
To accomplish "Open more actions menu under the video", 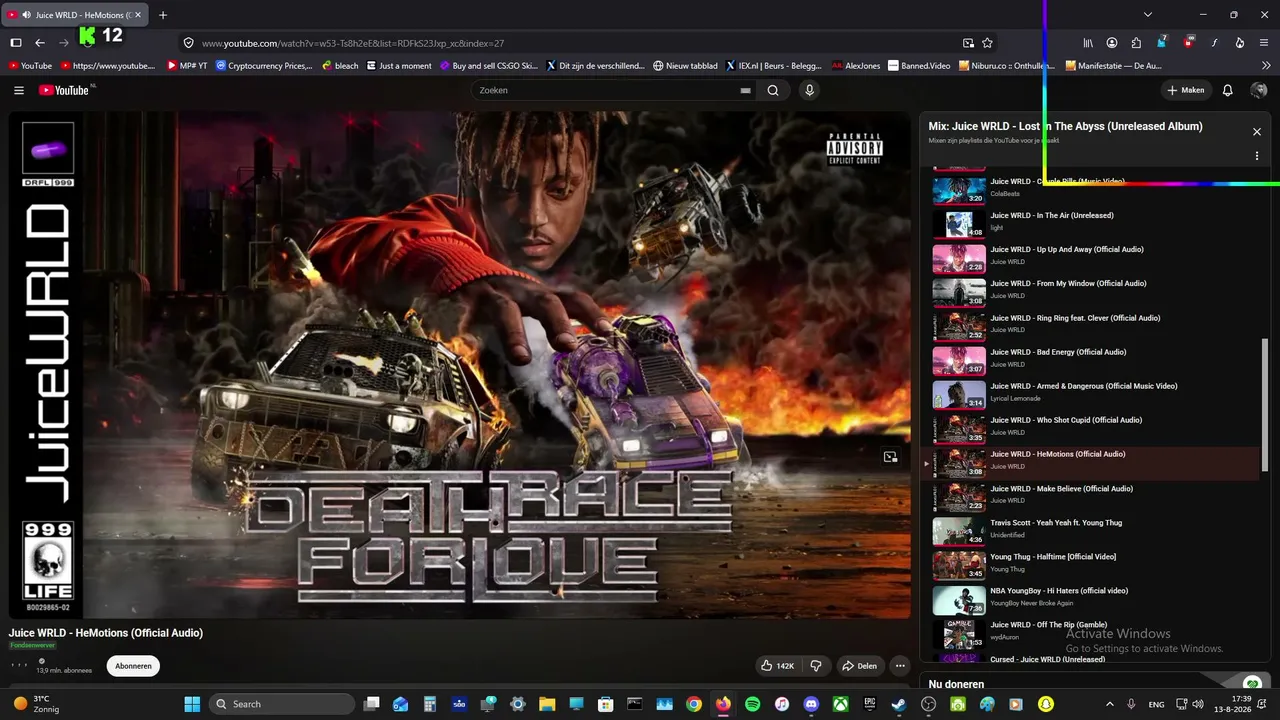I will (900, 666).
